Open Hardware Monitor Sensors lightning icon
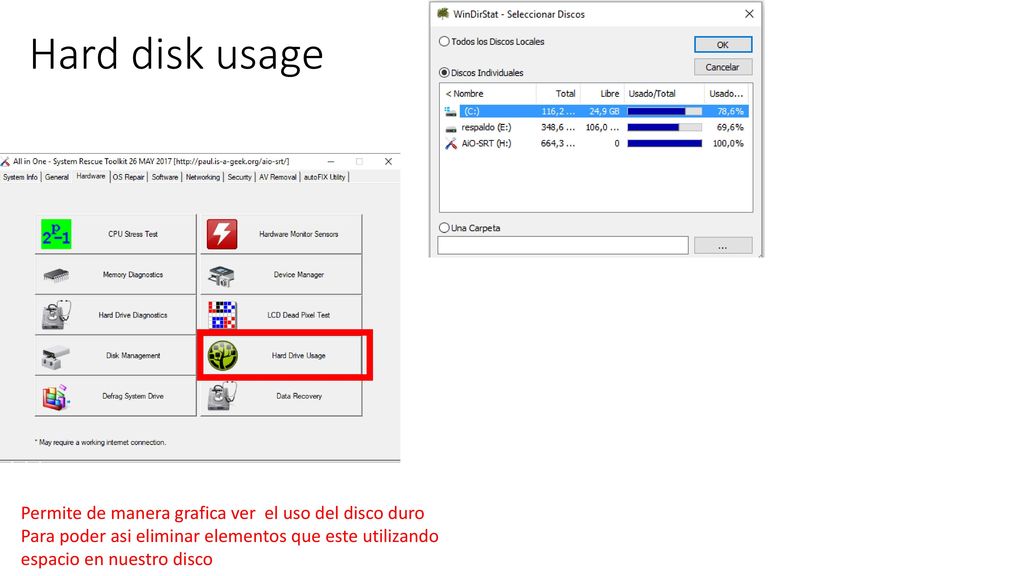The height and width of the screenshot is (576, 1024). 222,234
